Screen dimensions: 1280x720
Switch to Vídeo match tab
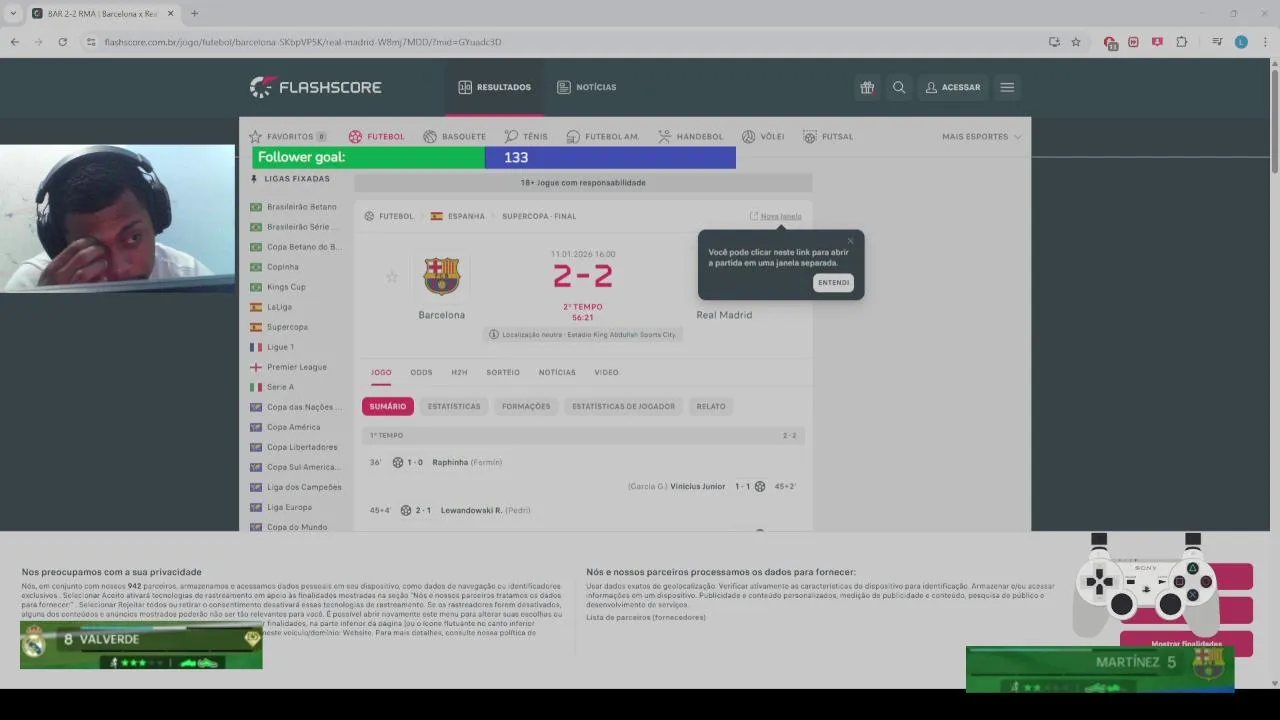click(606, 372)
